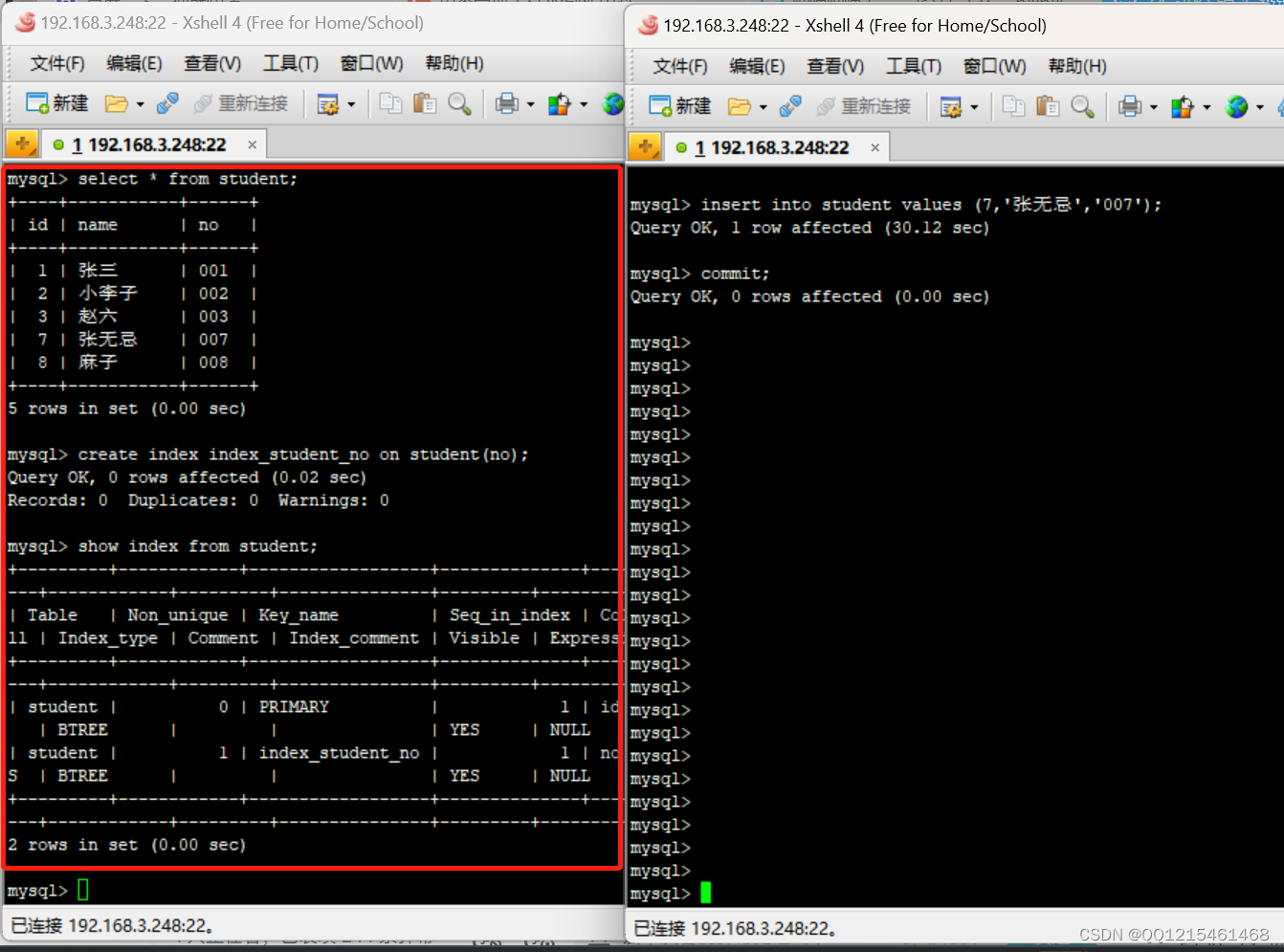Open 编辑(E) menu in left Xshell window

pyautogui.click(x=134, y=63)
